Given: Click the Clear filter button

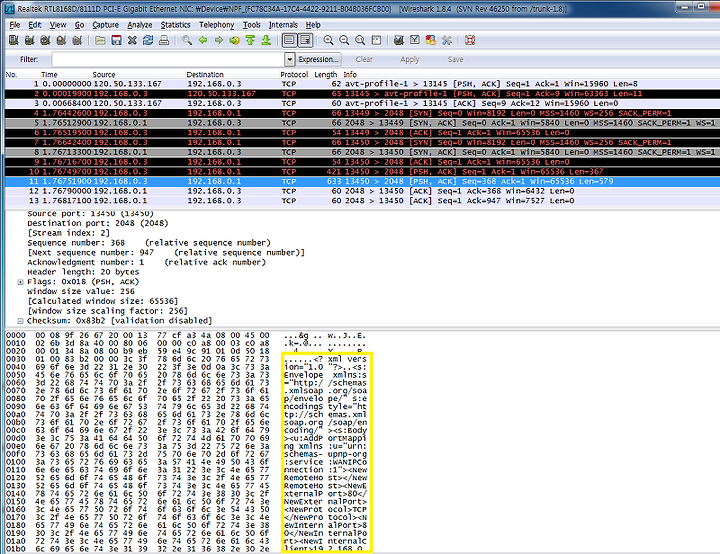Looking at the screenshot, I should 364,59.
